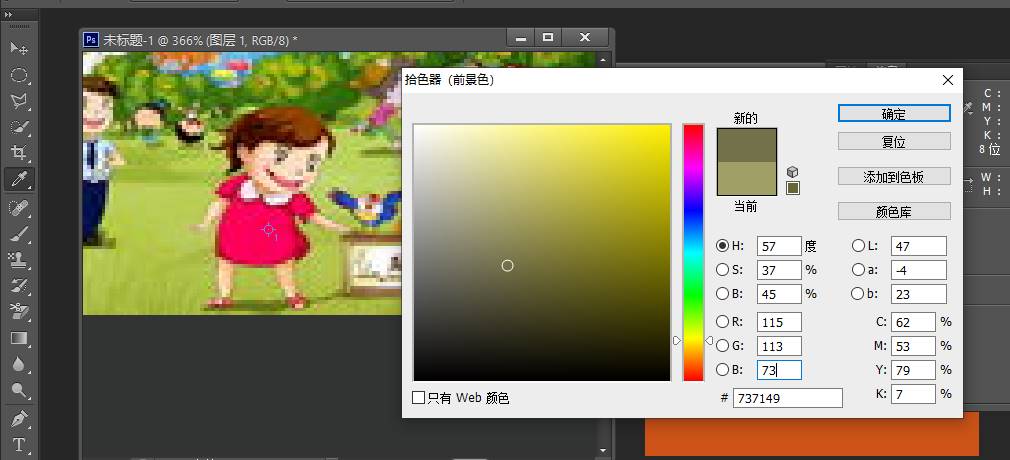This screenshot has height=460, width=1010.
Task: Select the Lab a radio button
Action: (x=858, y=269)
